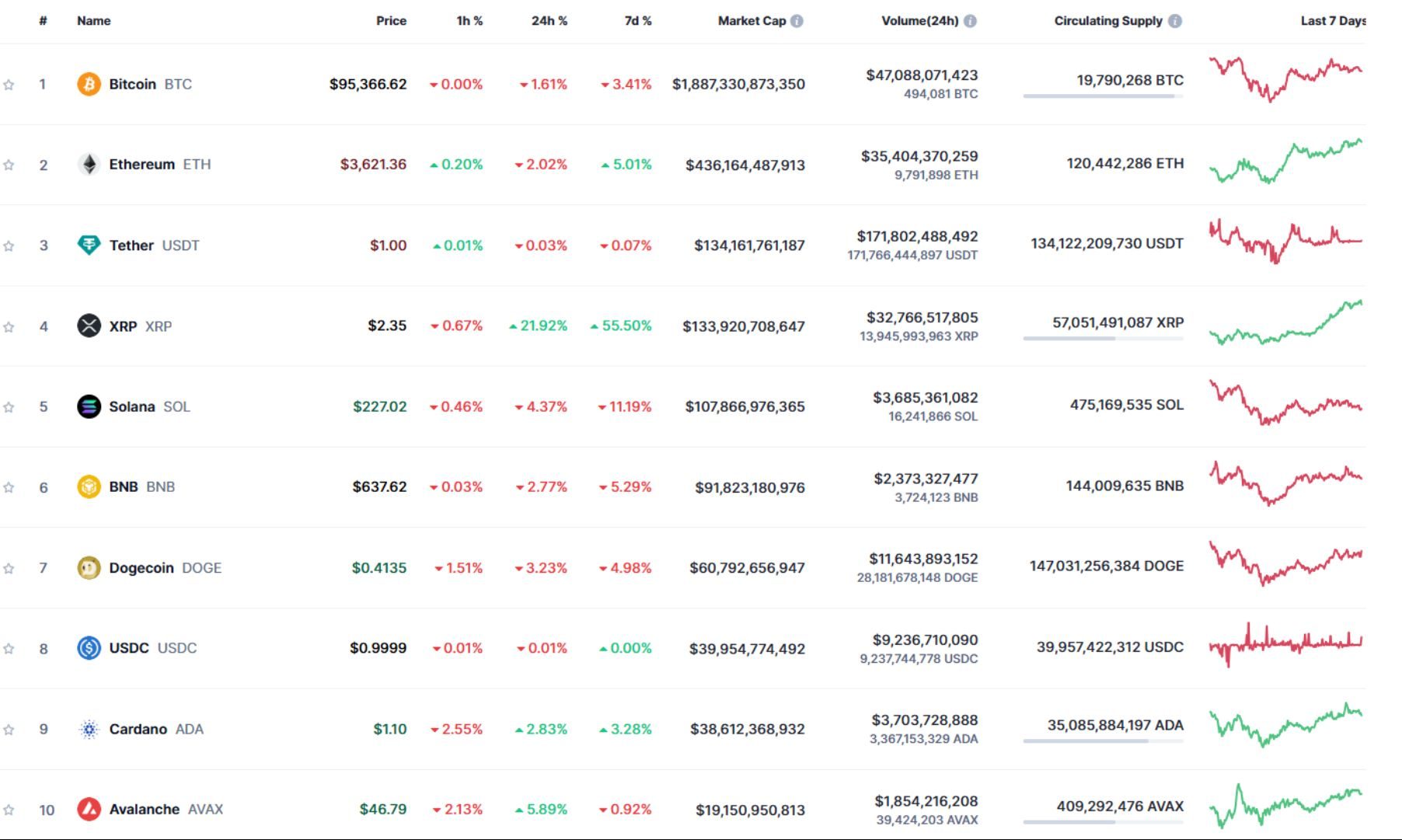The height and width of the screenshot is (840, 1402).
Task: Click the Solana coin logo
Action: [x=89, y=406]
